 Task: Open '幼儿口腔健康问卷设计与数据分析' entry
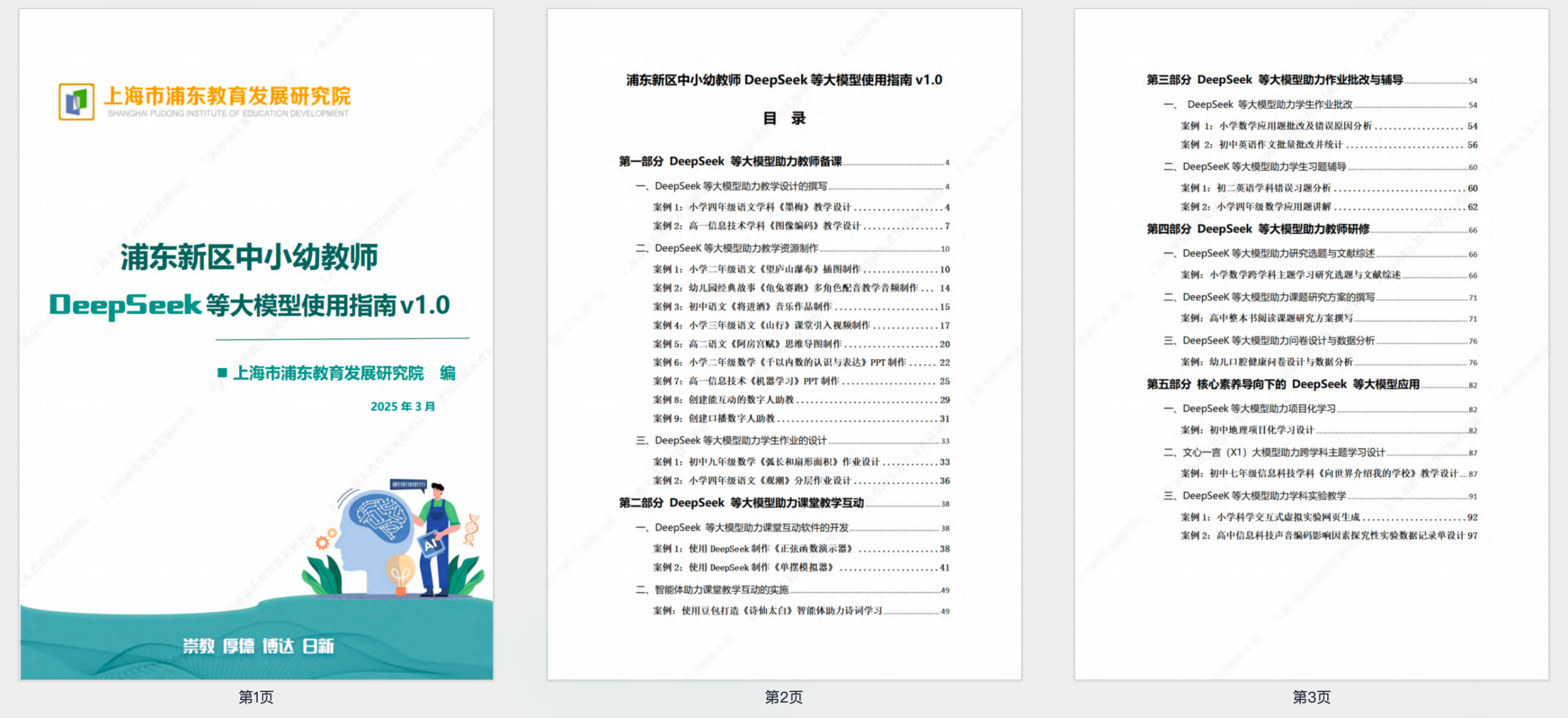[1329, 362]
